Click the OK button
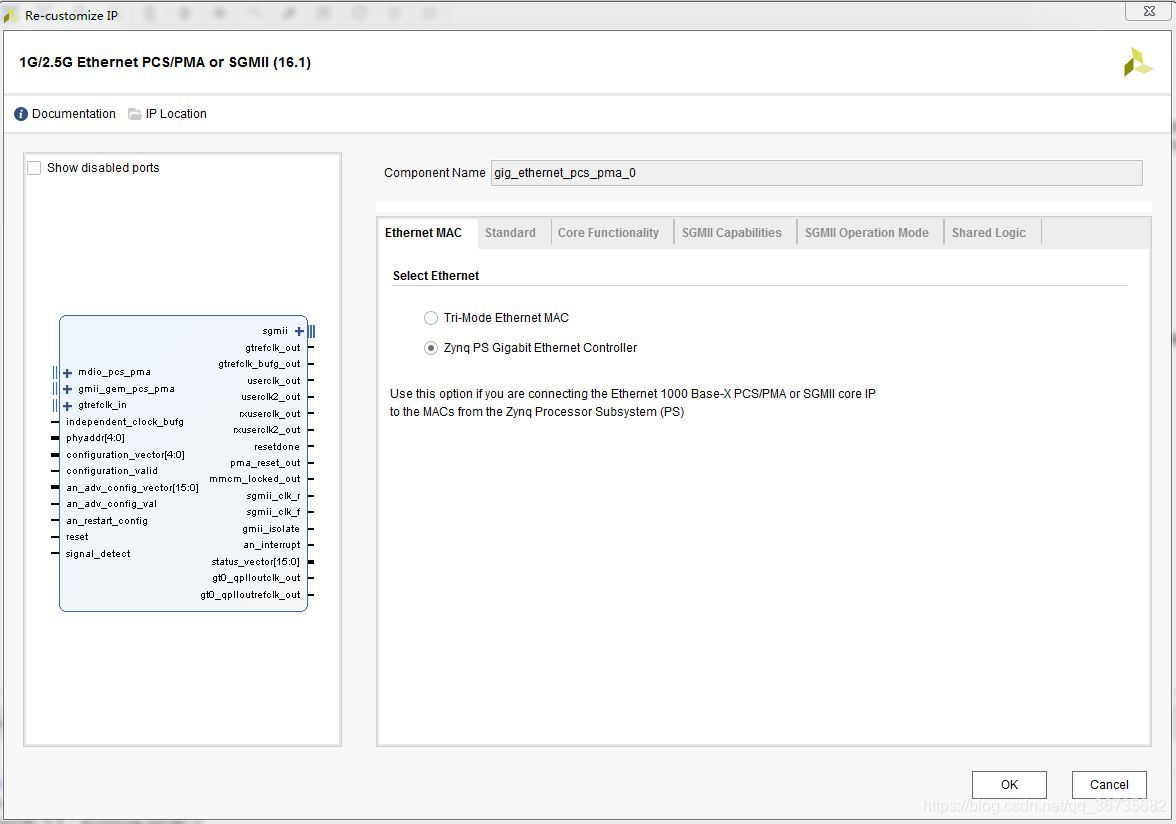The width and height of the screenshot is (1176, 824). click(1009, 784)
